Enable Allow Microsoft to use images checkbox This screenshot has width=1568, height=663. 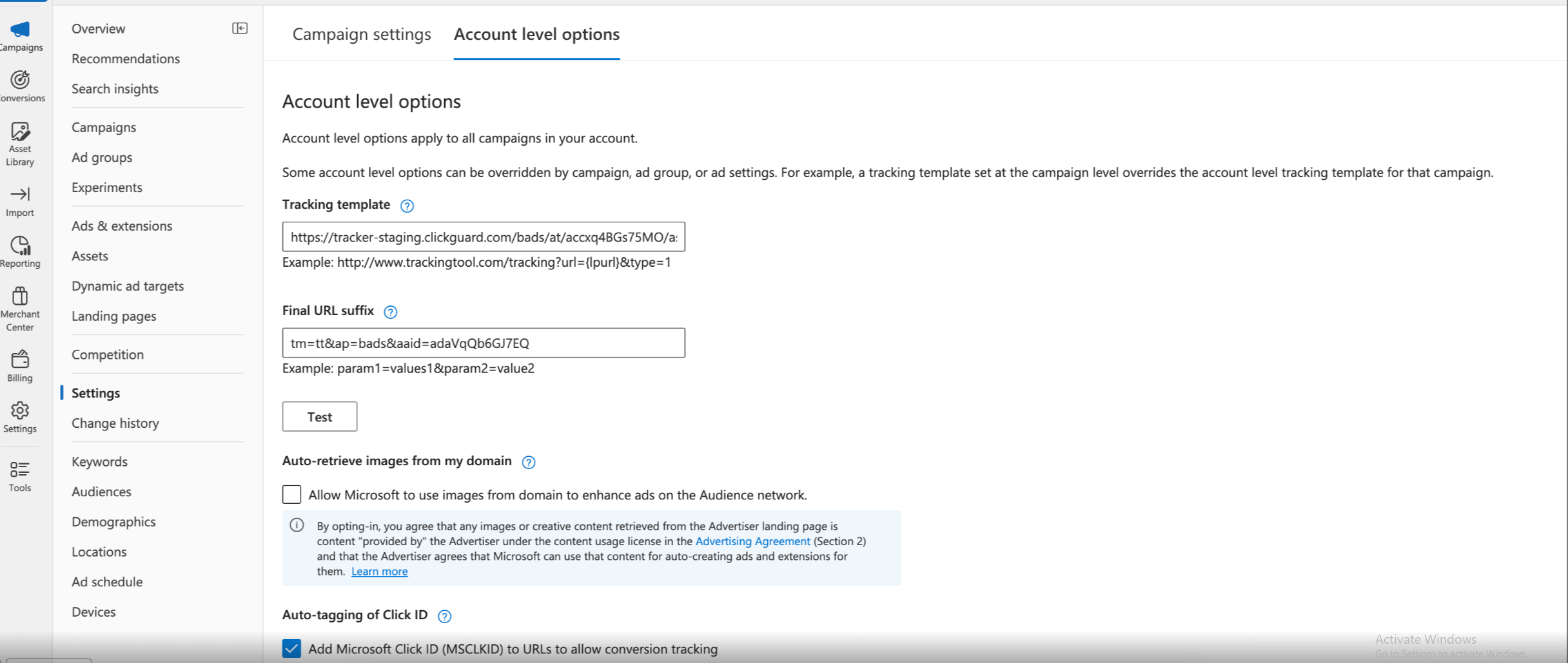(x=291, y=495)
